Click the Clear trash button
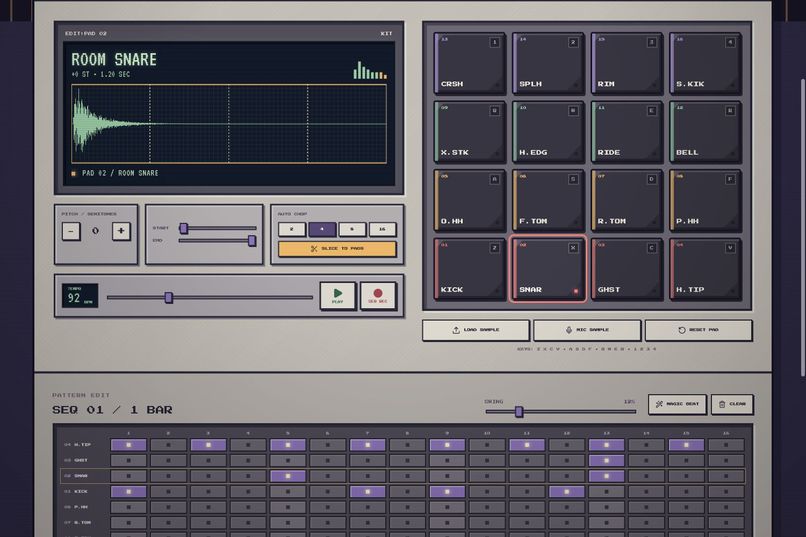The height and width of the screenshot is (537, 806). pos(732,404)
